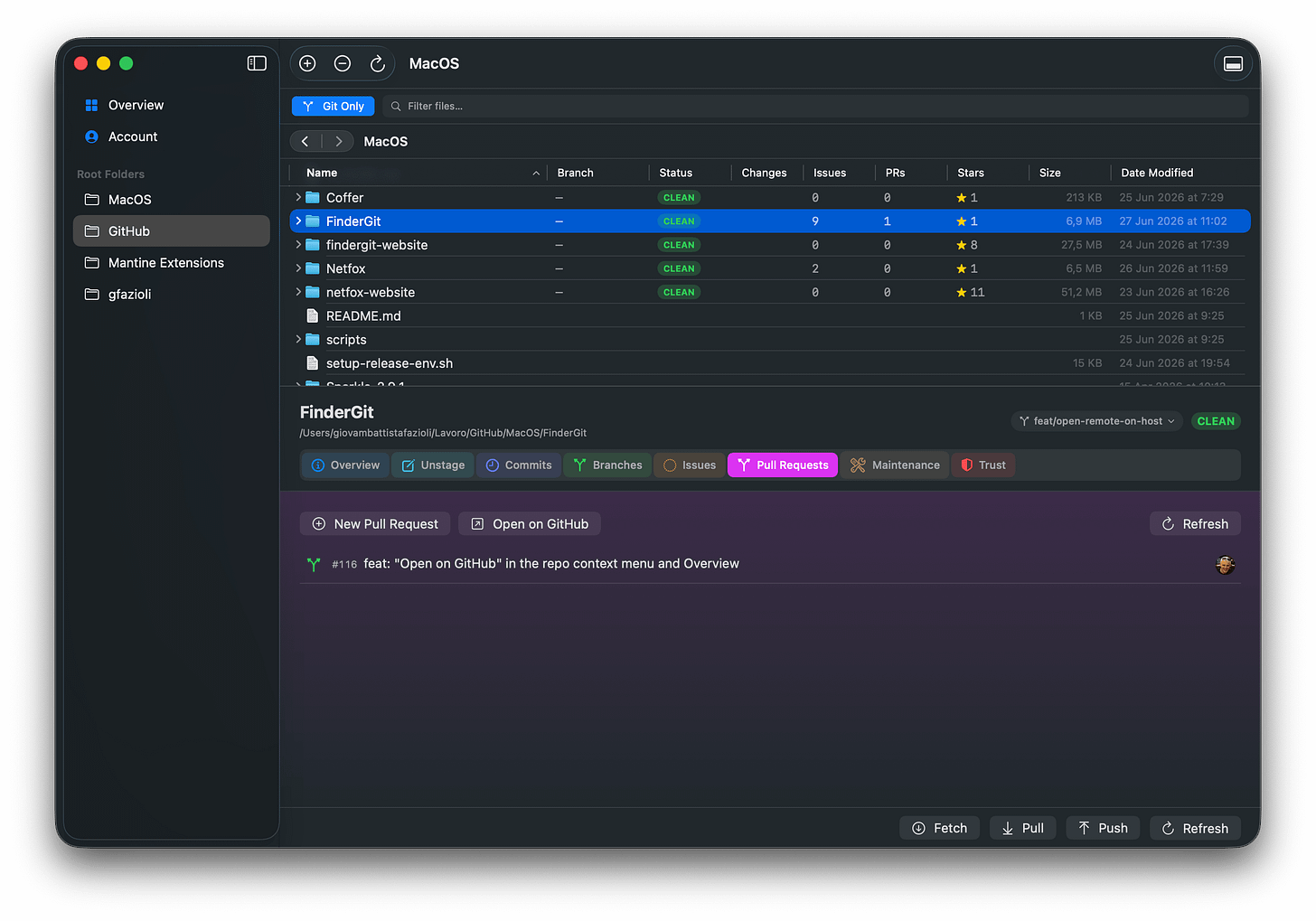Click the setup-release-env.sh file icon
This screenshot has height=921, width=1316.
313,363
